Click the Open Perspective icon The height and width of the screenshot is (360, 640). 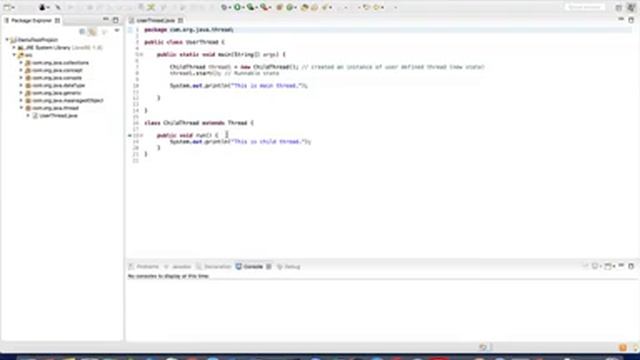click(618, 7)
